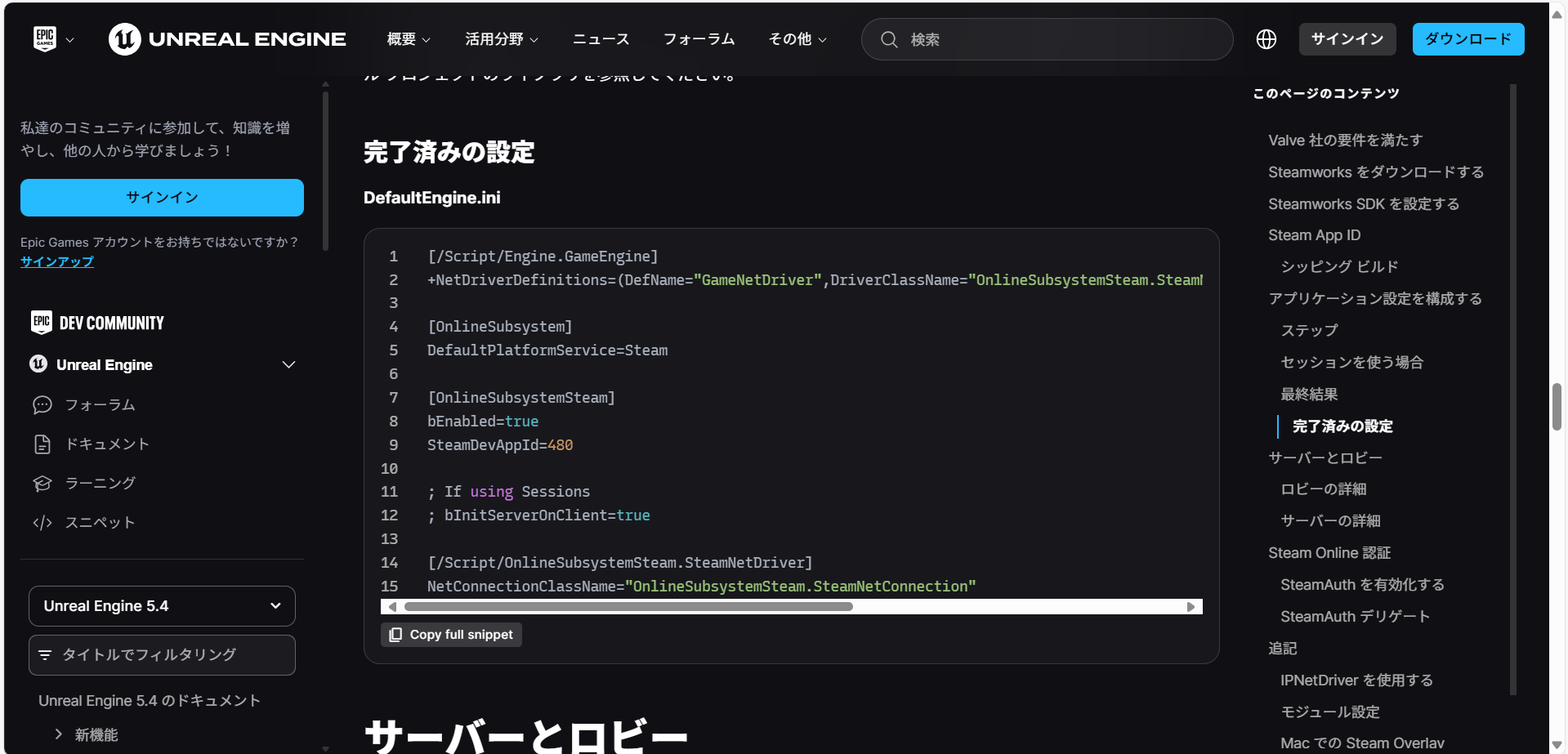
Task: Open Epic Games logo dropdown chevron
Action: point(69,39)
